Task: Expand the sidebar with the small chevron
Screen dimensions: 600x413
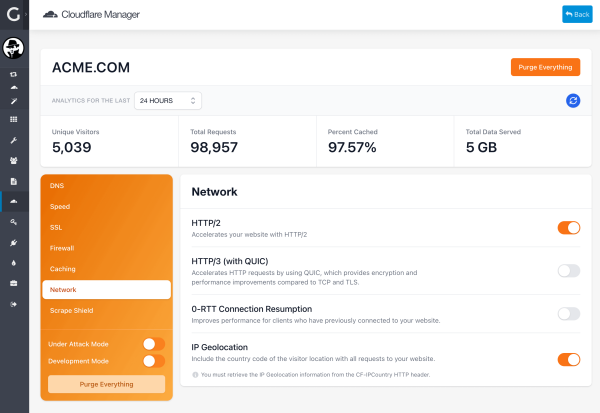Action: tap(26, 15)
